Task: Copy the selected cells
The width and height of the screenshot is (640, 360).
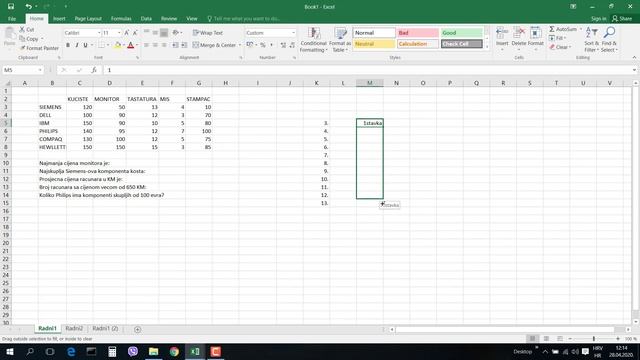Action: pos(30,39)
